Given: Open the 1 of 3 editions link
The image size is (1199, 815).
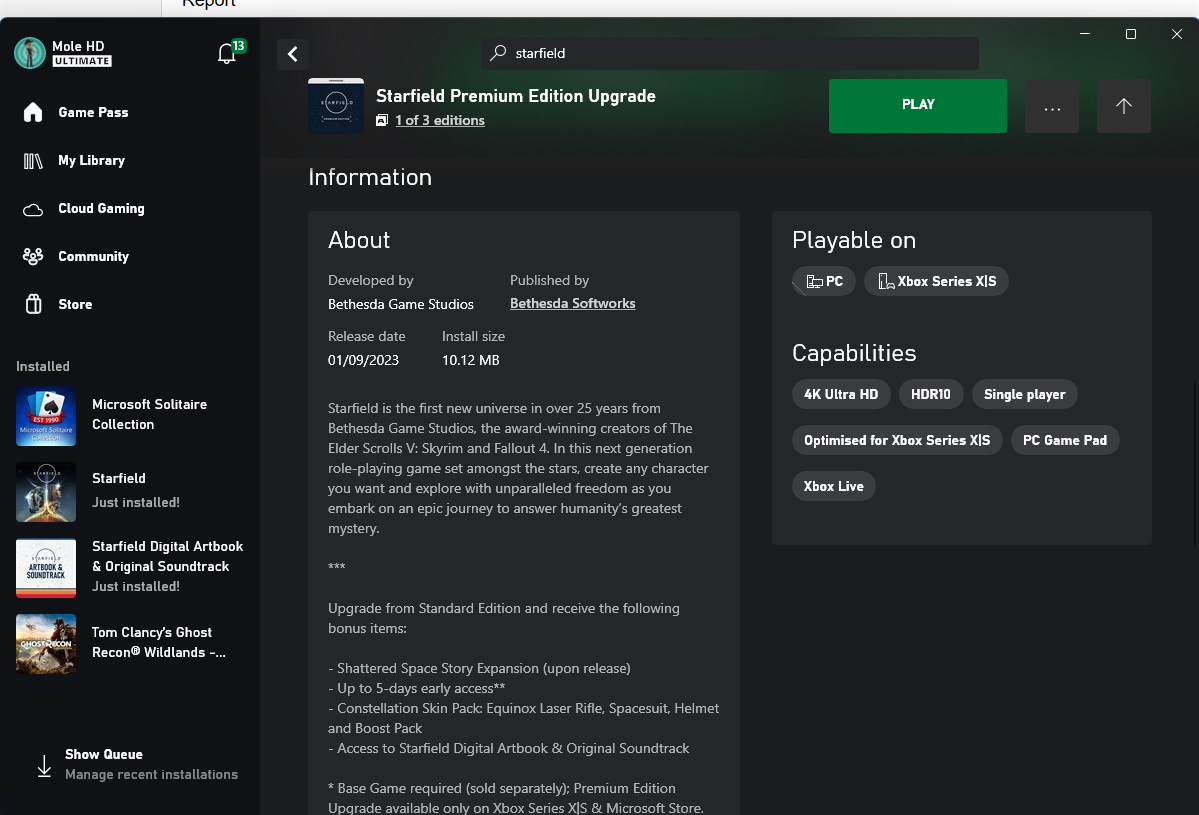Looking at the screenshot, I should (440, 120).
